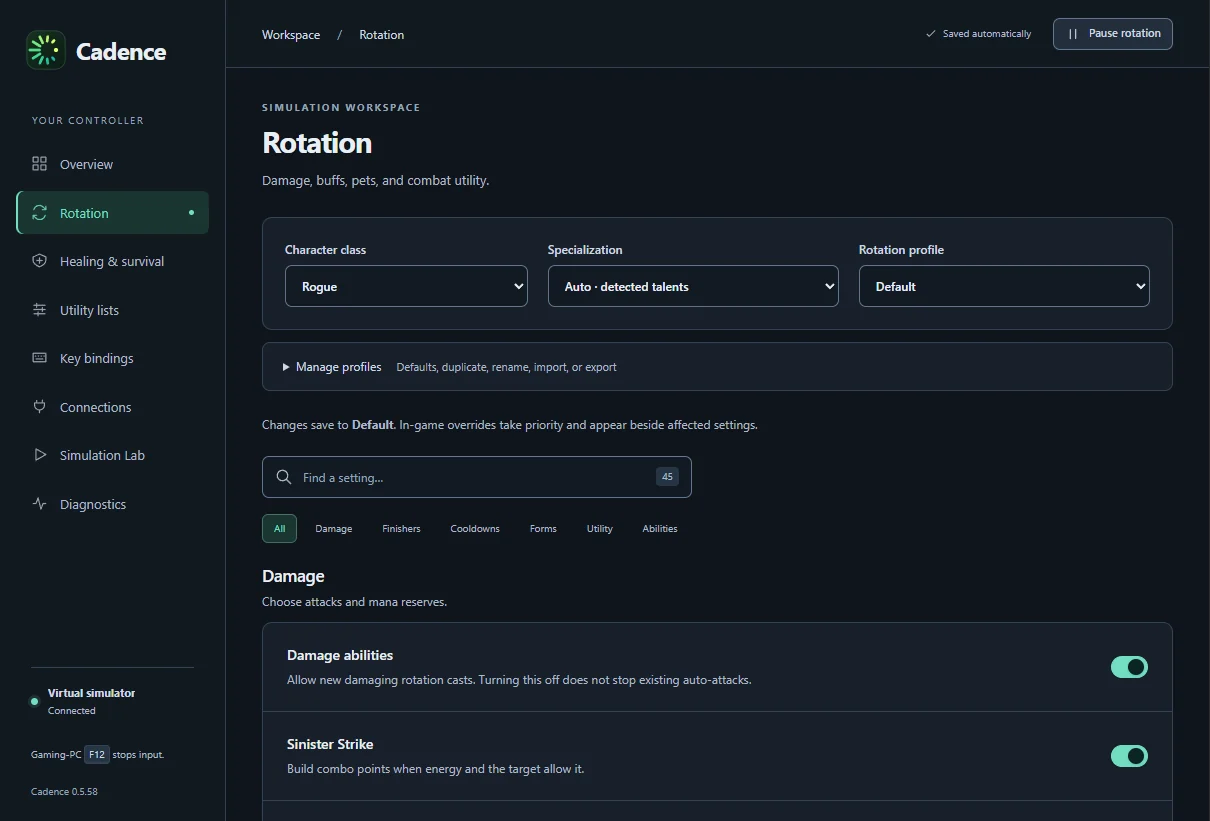Image resolution: width=1210 pixels, height=821 pixels.
Task: Open Simulation Lab page
Action: point(112,455)
